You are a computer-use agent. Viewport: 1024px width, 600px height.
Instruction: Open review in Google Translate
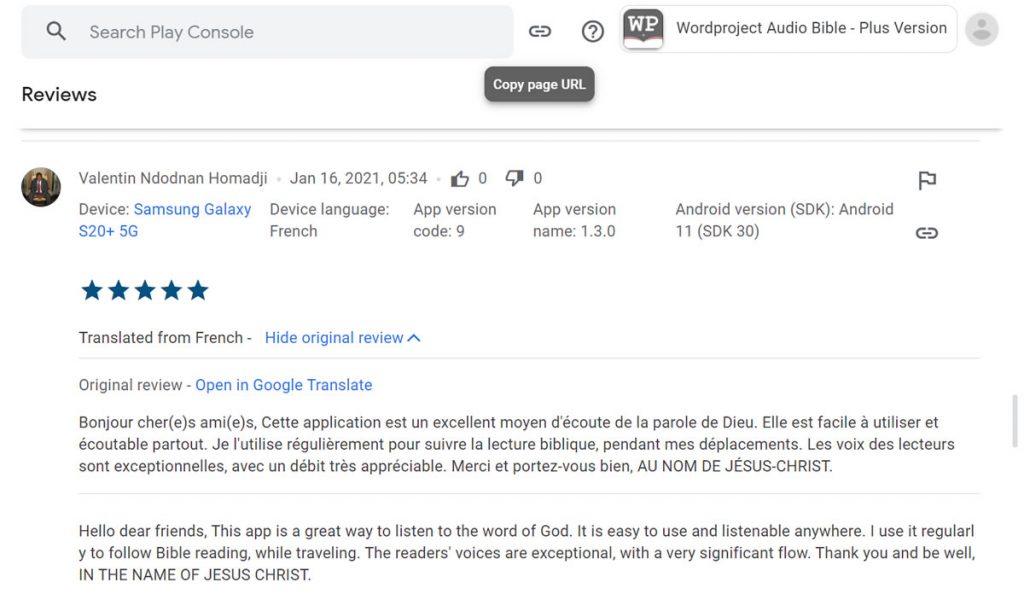(x=283, y=385)
